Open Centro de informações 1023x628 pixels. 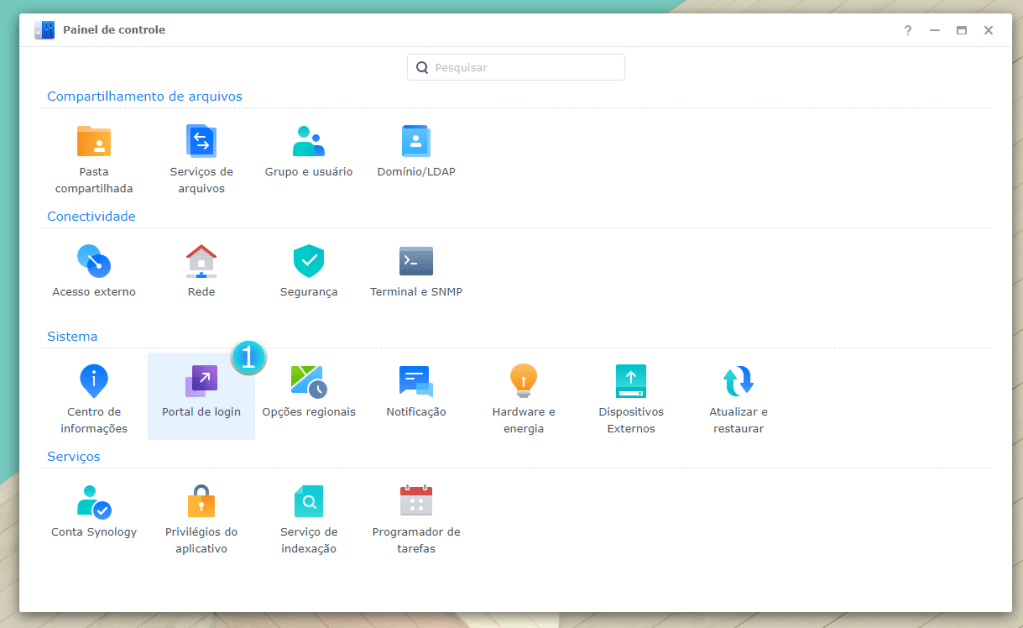(x=94, y=382)
